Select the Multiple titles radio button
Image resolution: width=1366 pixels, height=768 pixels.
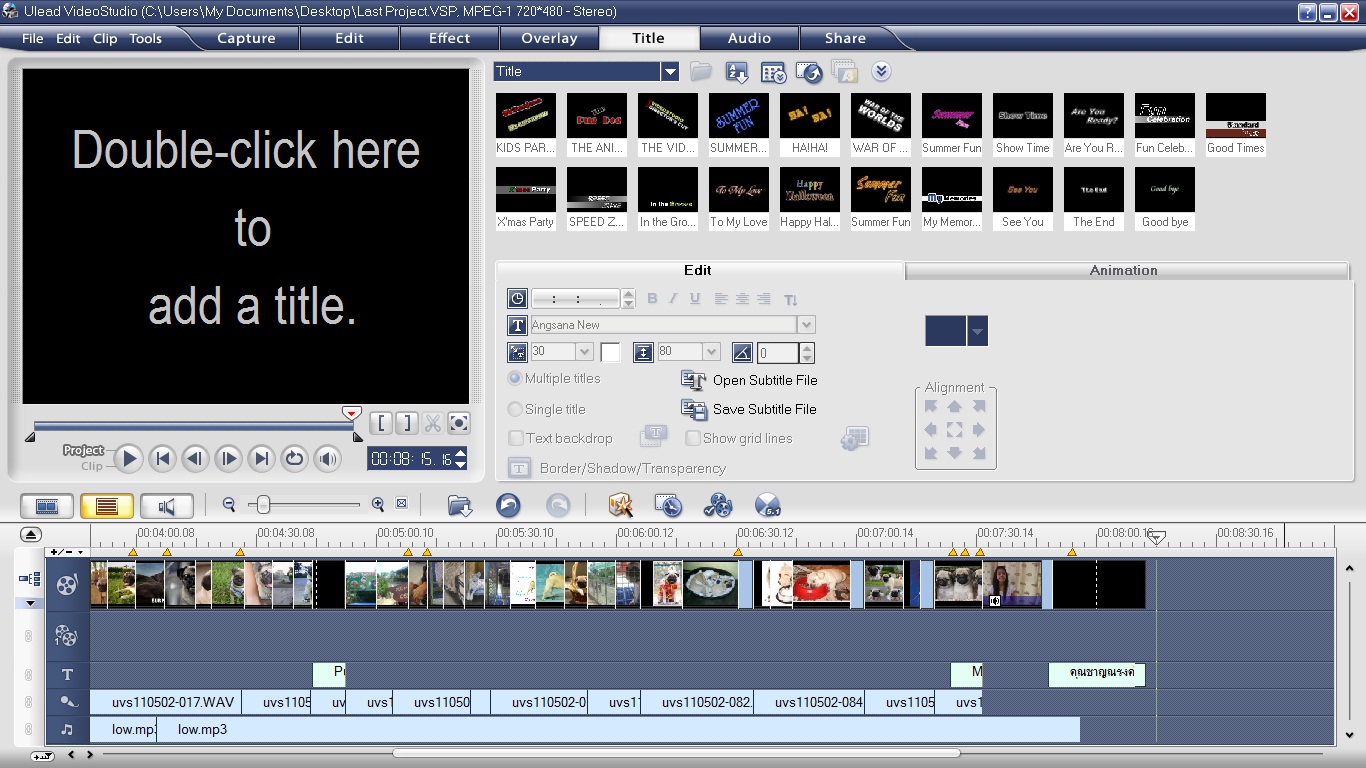[515, 379]
